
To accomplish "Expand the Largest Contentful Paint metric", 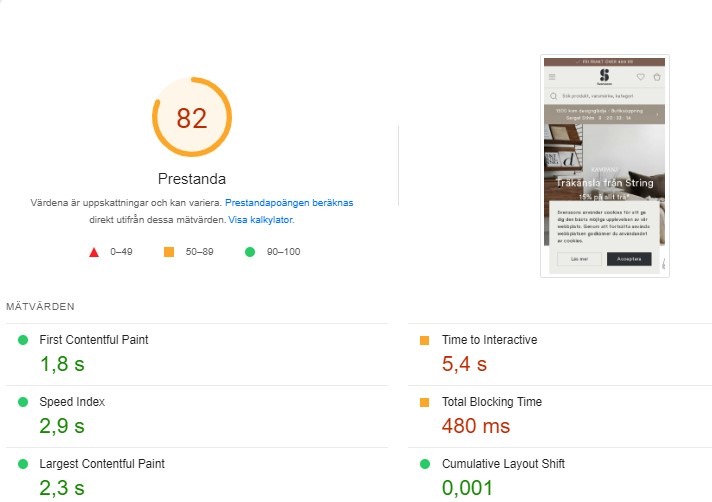I will [101, 464].
